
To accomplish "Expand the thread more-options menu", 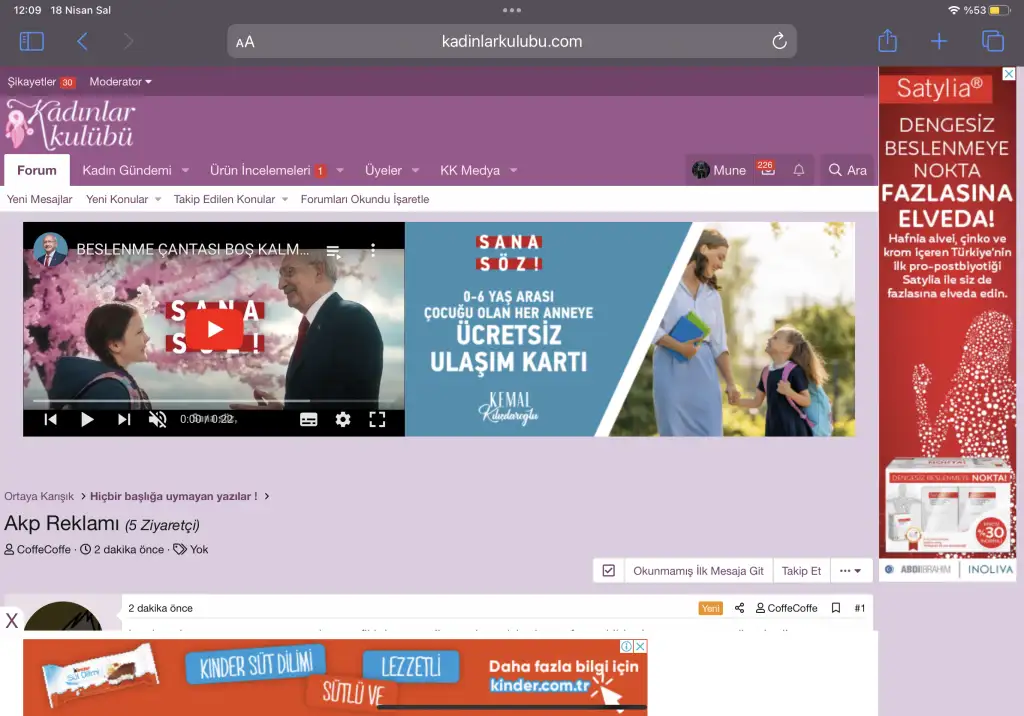I will click(x=850, y=570).
